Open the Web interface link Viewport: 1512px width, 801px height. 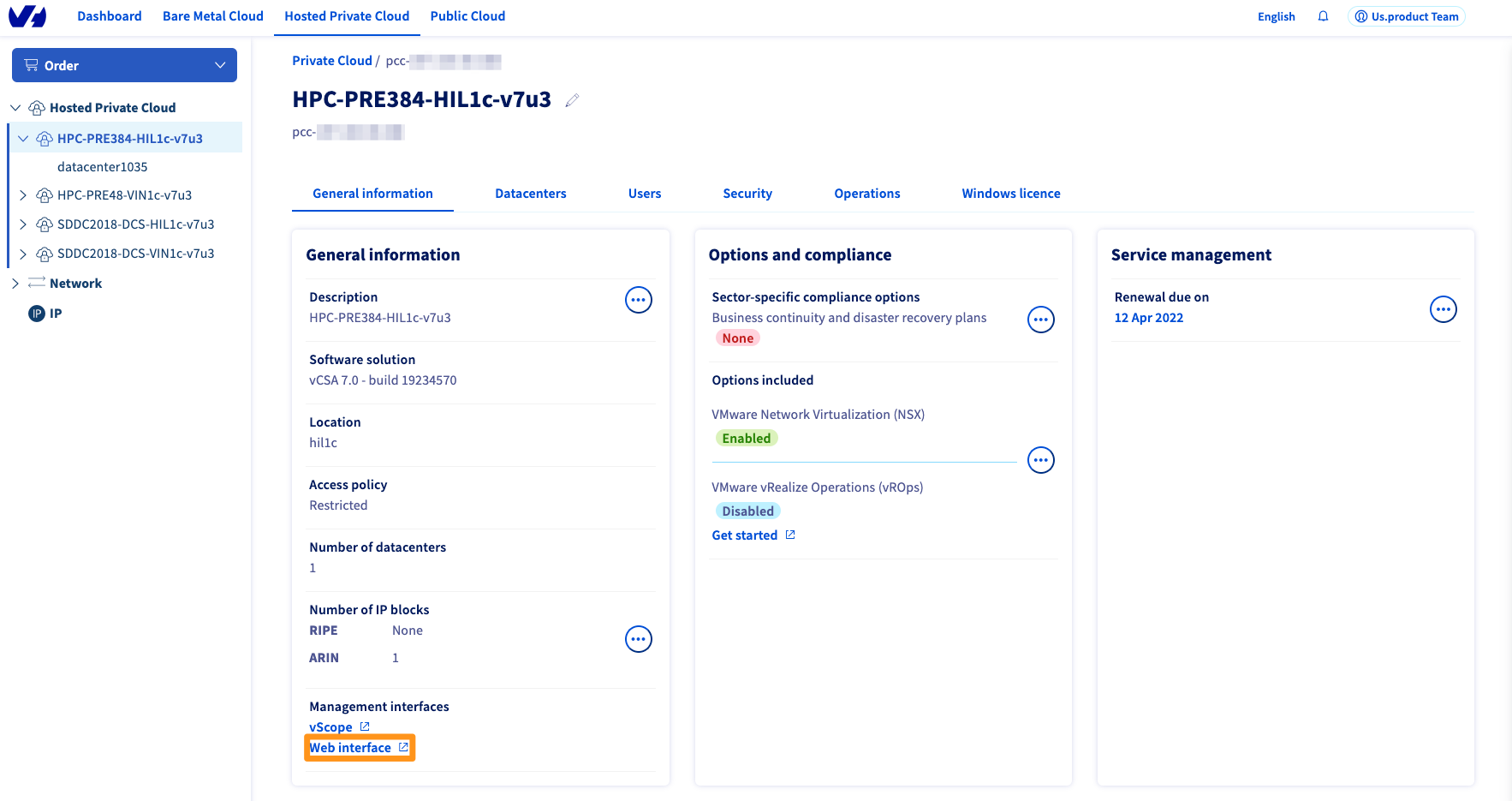click(350, 748)
